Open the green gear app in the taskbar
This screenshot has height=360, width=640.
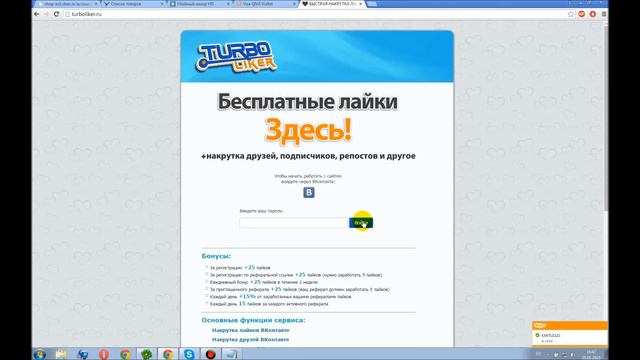146,354
